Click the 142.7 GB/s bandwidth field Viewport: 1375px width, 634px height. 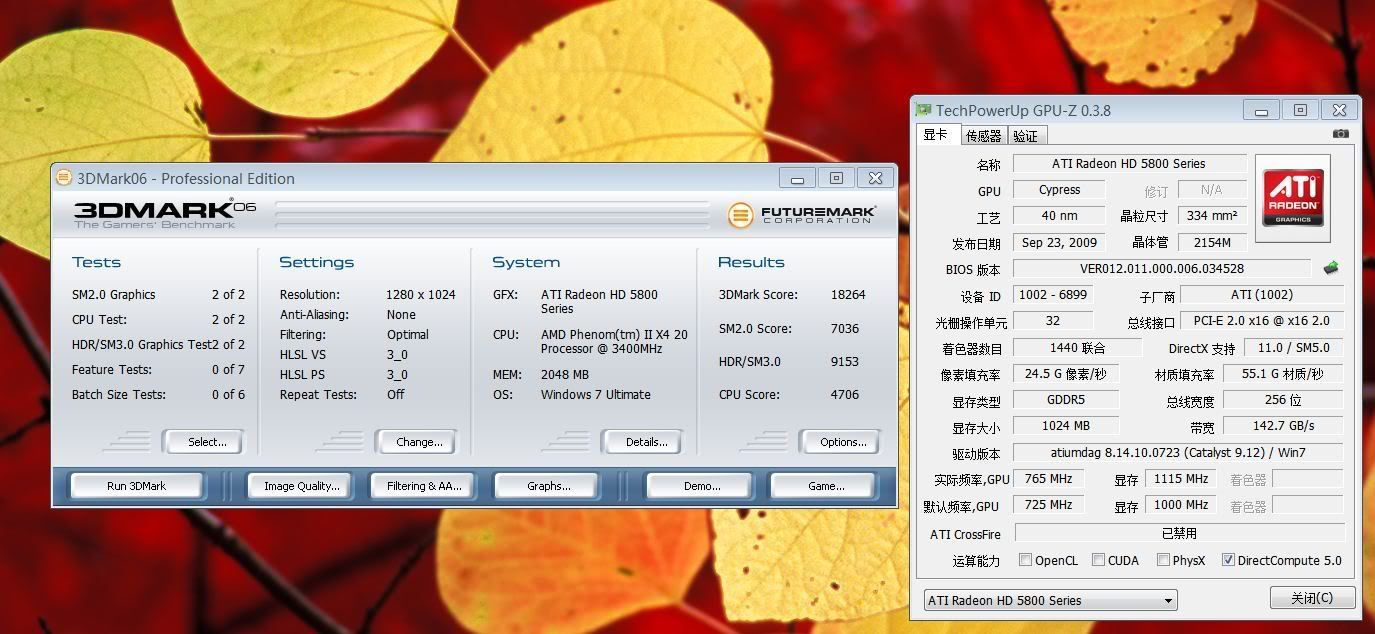[1284, 426]
